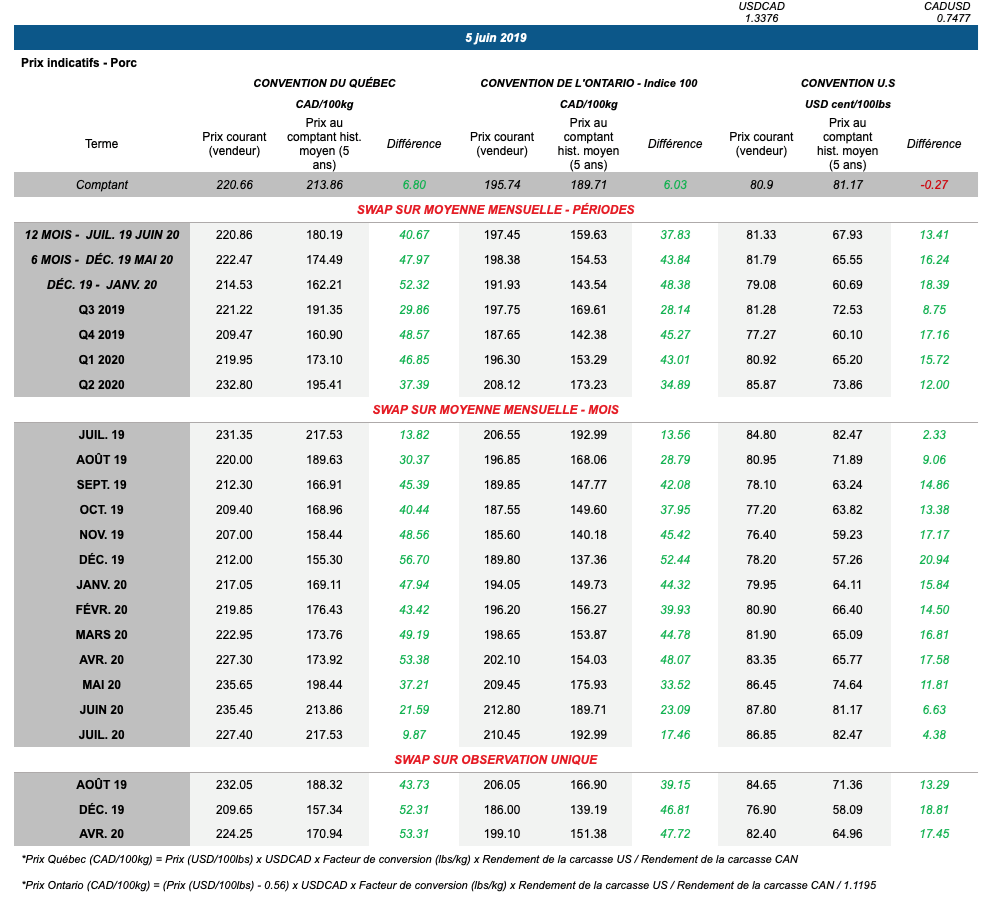Click the Prix Ontario formula footnote
The height and width of the screenshot is (906, 998).
point(449,885)
